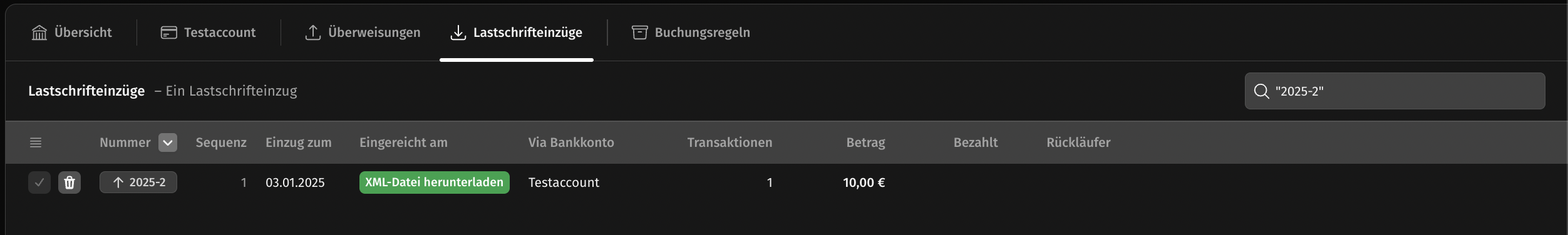Switch to the Überweisungen tab
This screenshot has height=235, width=1568.
pyautogui.click(x=363, y=32)
